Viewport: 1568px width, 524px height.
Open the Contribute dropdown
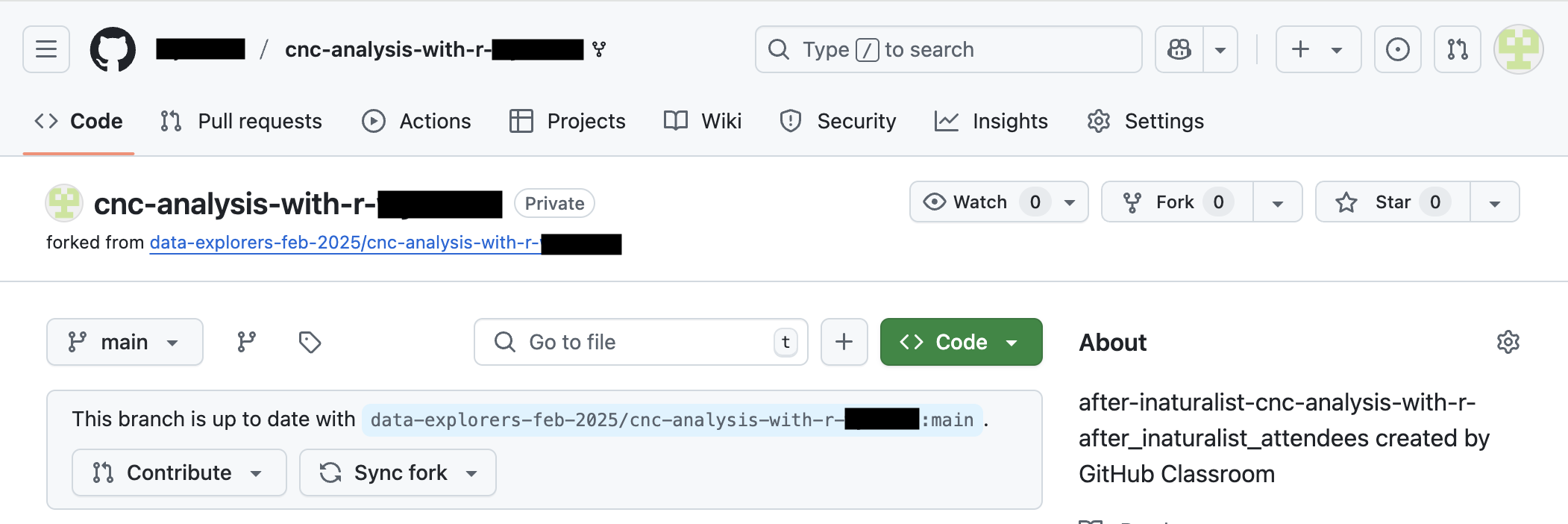click(179, 472)
